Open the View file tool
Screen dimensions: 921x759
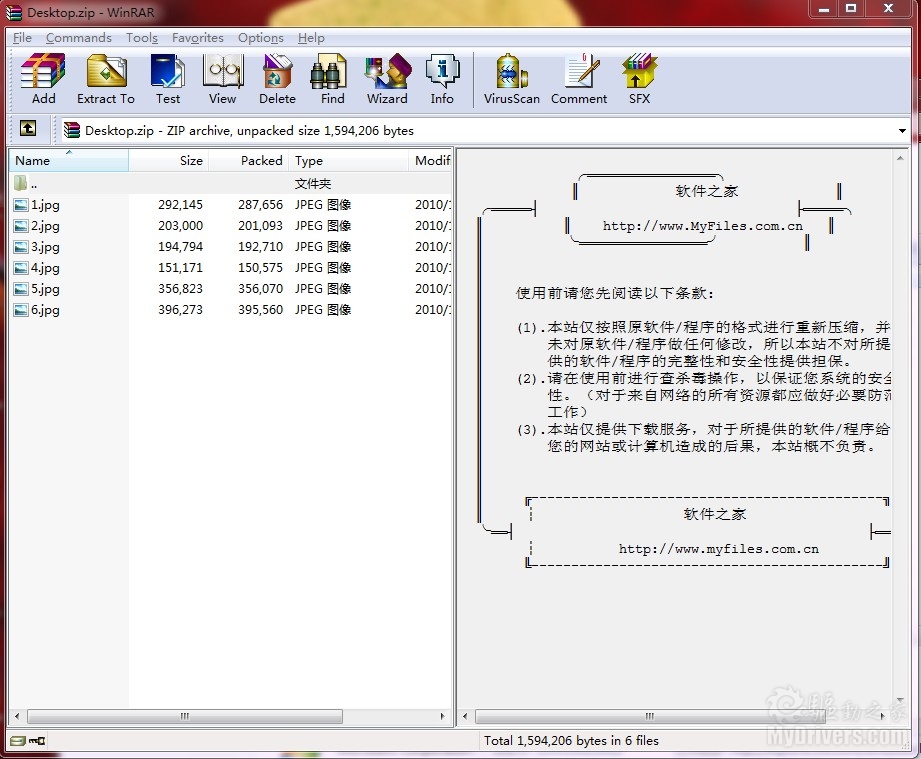point(222,79)
